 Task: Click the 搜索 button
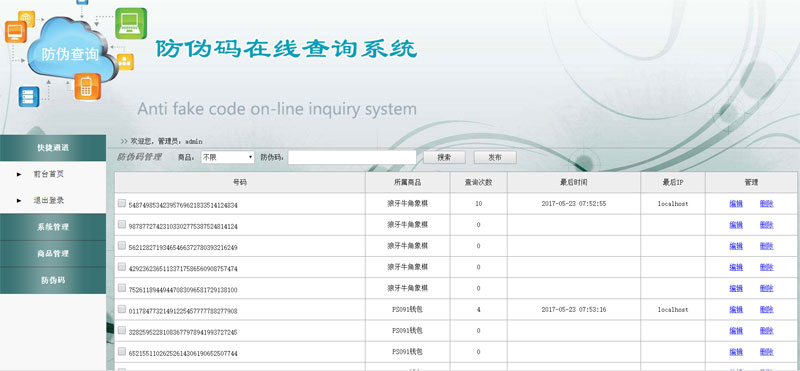click(x=444, y=157)
